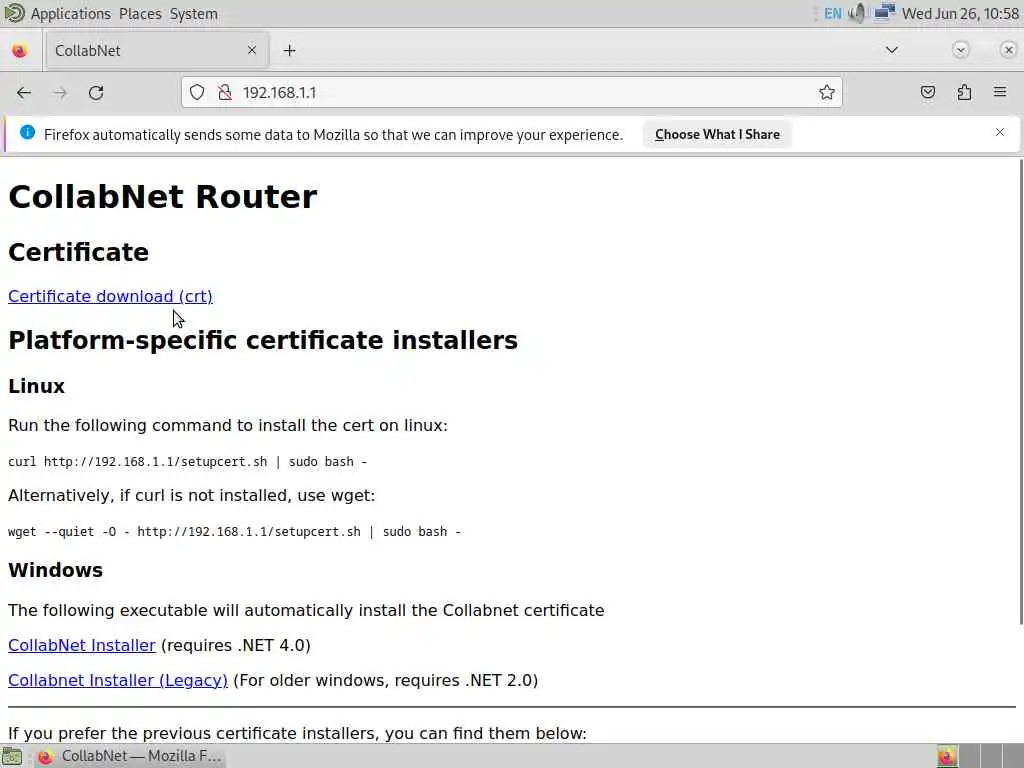Open the Save to Pocket icon
Image resolution: width=1024 pixels, height=768 pixels.
pyautogui.click(x=928, y=92)
